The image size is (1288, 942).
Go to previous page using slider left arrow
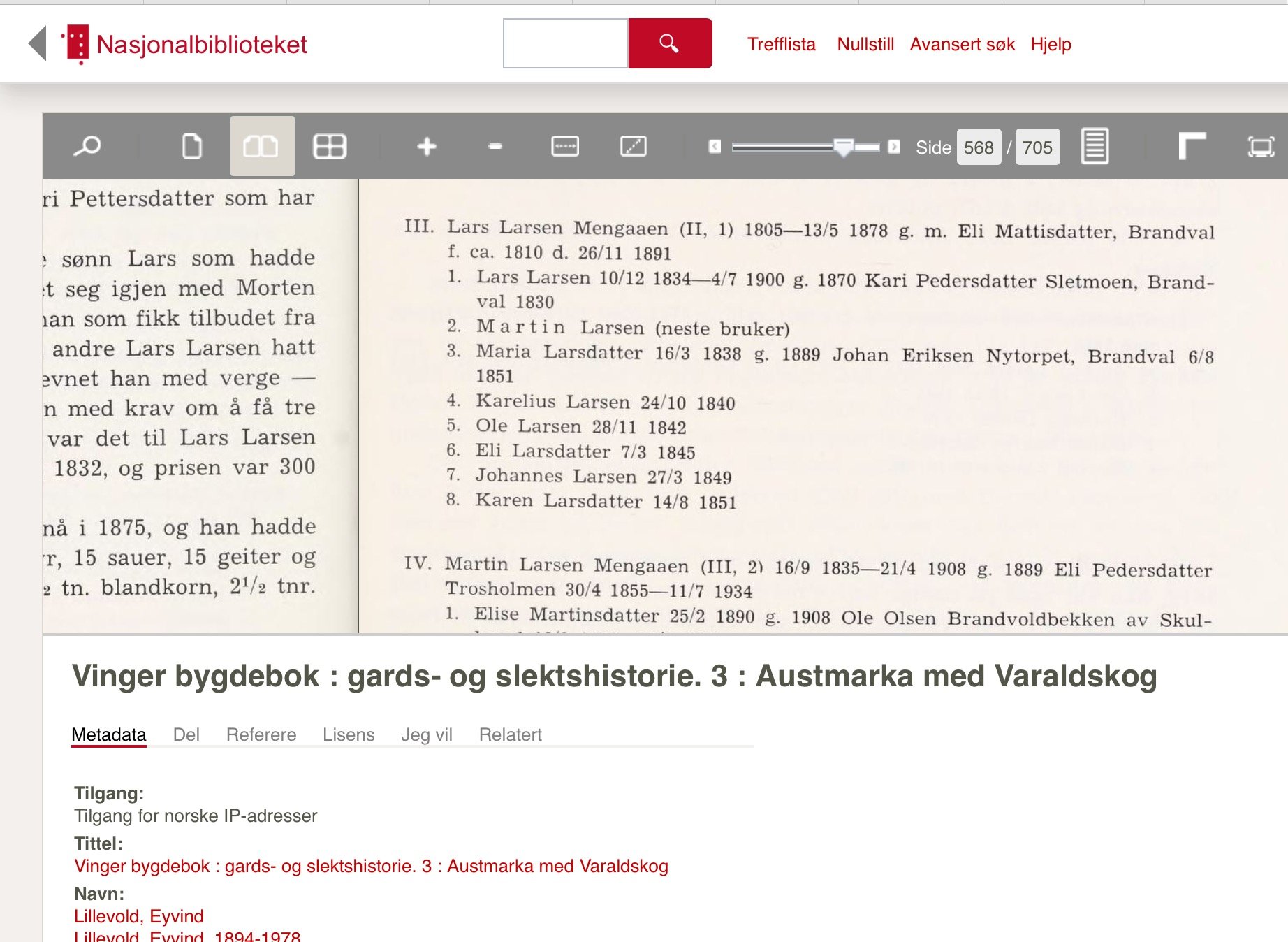coord(715,147)
